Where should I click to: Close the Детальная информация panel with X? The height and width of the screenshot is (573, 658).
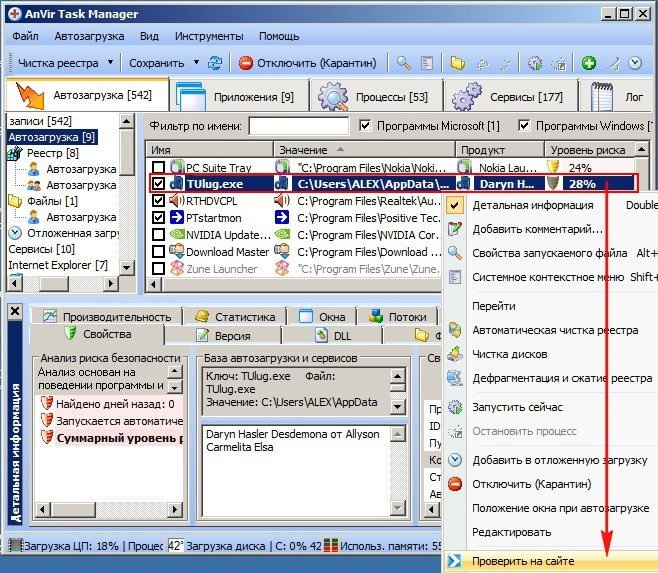[x=14, y=311]
